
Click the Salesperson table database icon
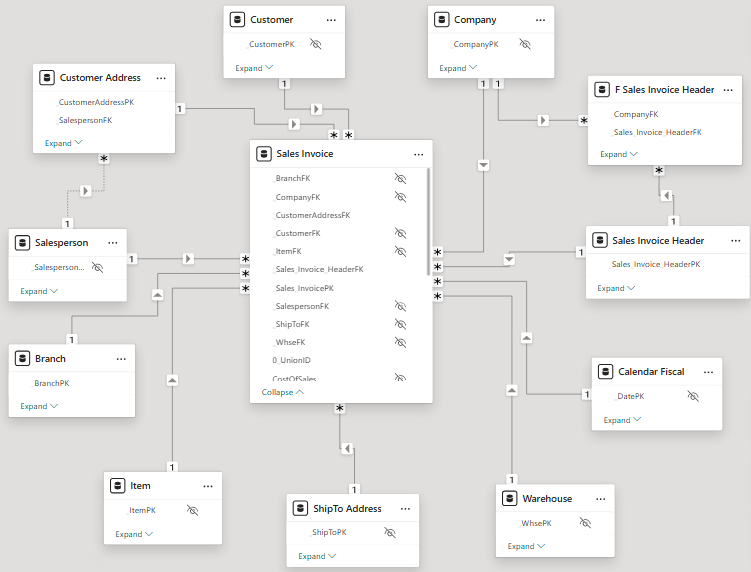(x=23, y=242)
